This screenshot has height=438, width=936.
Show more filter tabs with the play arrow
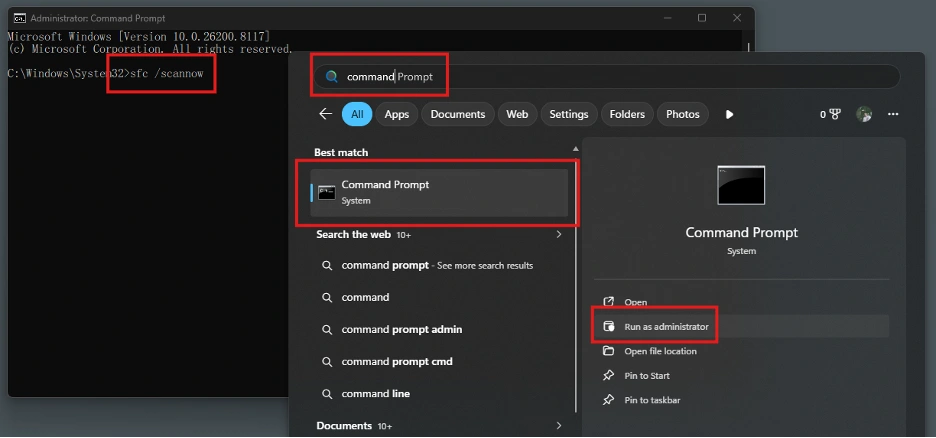click(x=729, y=114)
